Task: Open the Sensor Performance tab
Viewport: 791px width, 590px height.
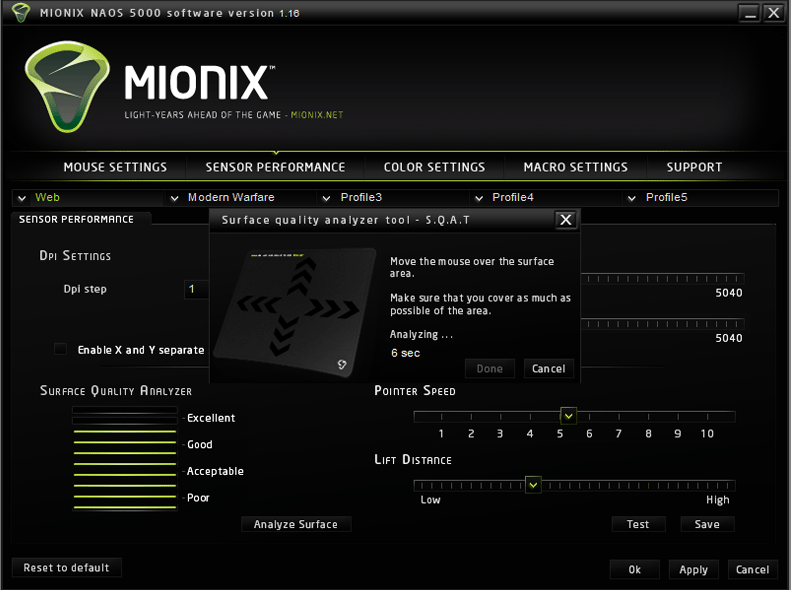Action: [x=275, y=167]
